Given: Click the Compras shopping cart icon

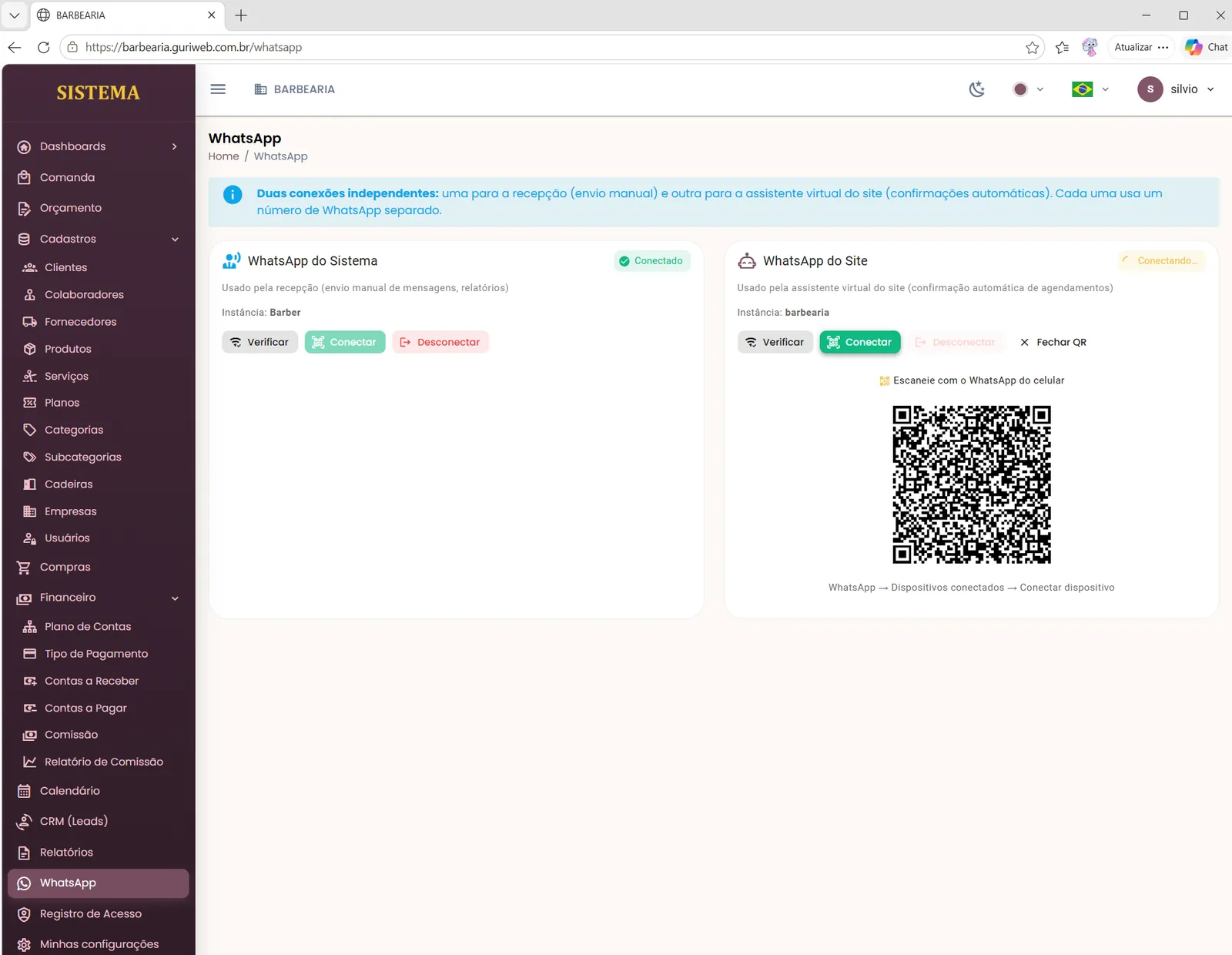Looking at the screenshot, I should [x=24, y=568].
